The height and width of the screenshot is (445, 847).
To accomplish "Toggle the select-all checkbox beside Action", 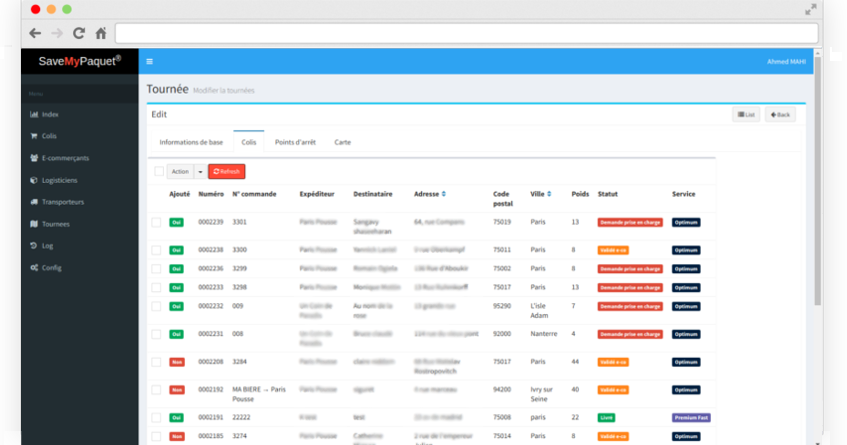I will coord(159,172).
